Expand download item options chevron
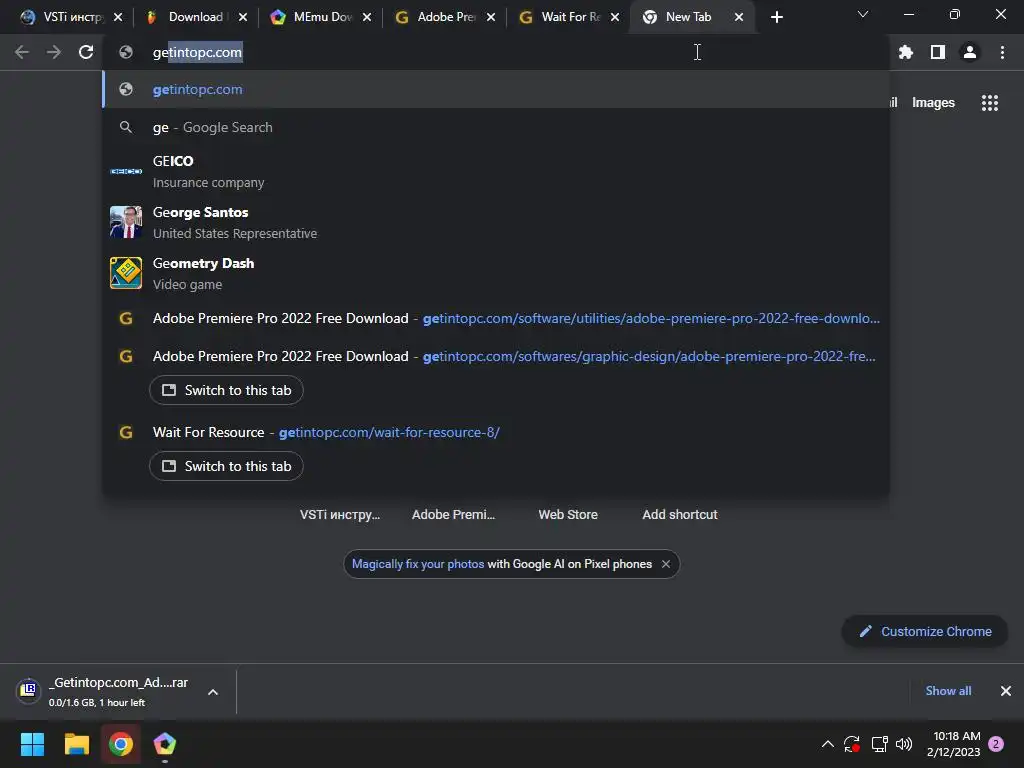This screenshot has height=768, width=1024. coord(213,692)
